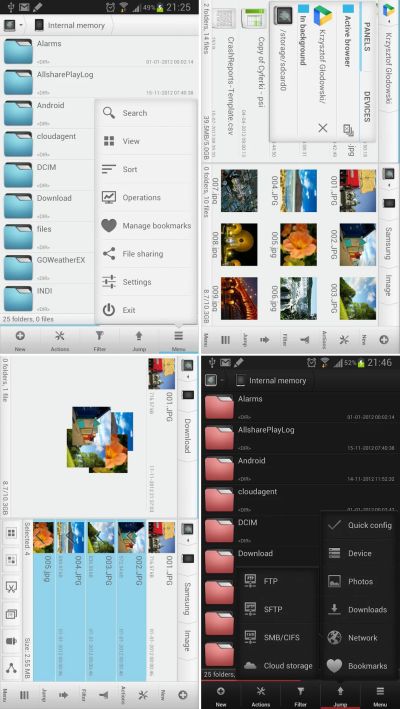This screenshot has height=709, width=400.
Task: Open blue Android folder in light-theme list
Action: point(47,113)
